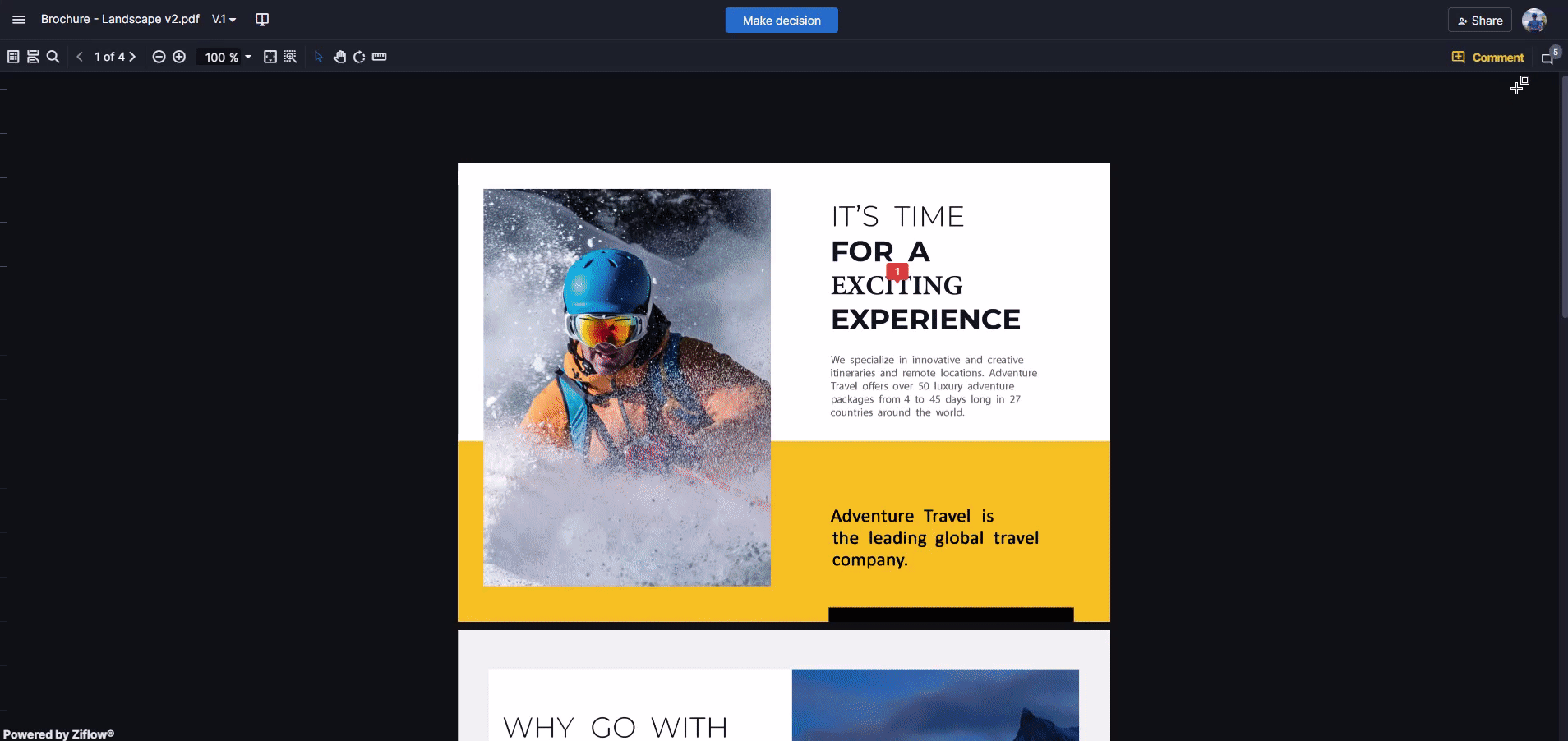Click the rotate icon
Screen dimensions: 1568x741
359,57
